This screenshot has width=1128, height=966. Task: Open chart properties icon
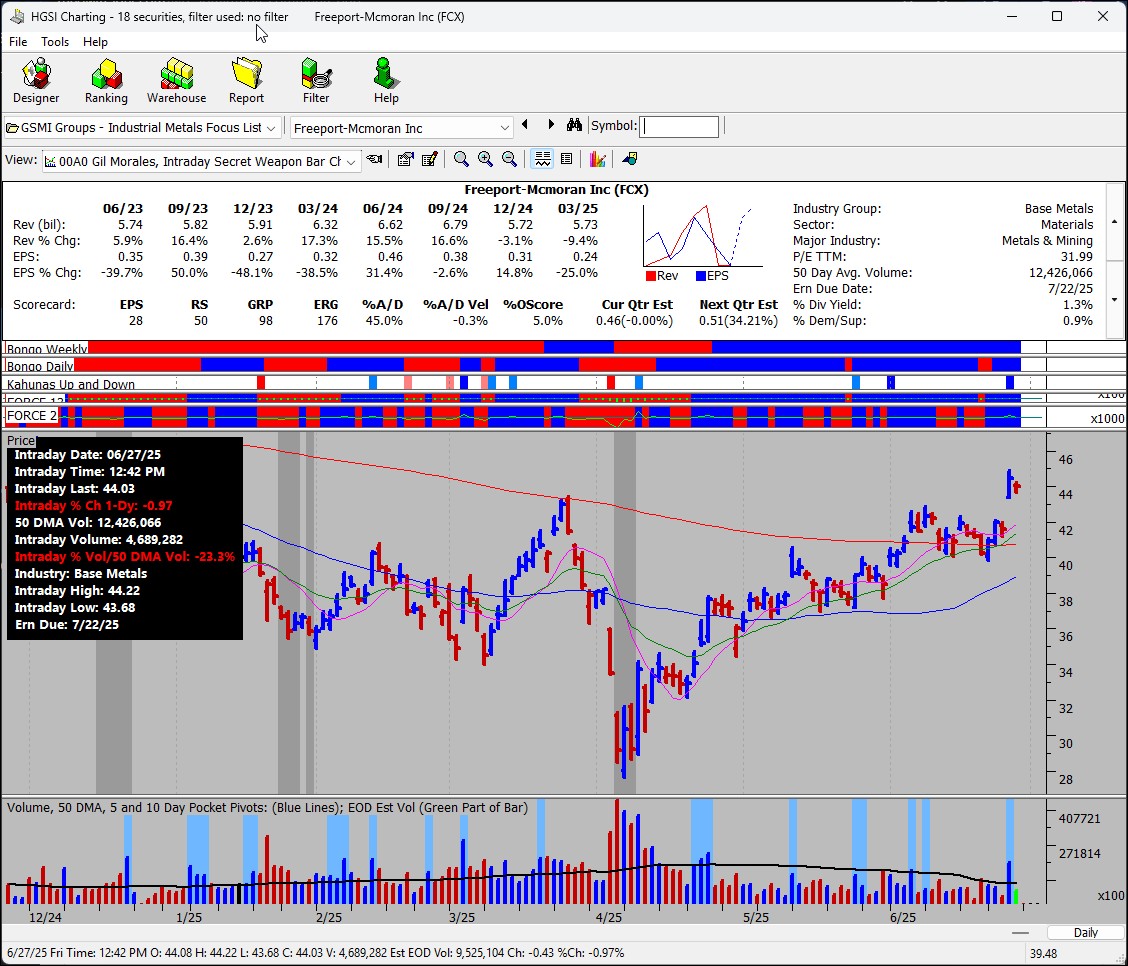[406, 160]
